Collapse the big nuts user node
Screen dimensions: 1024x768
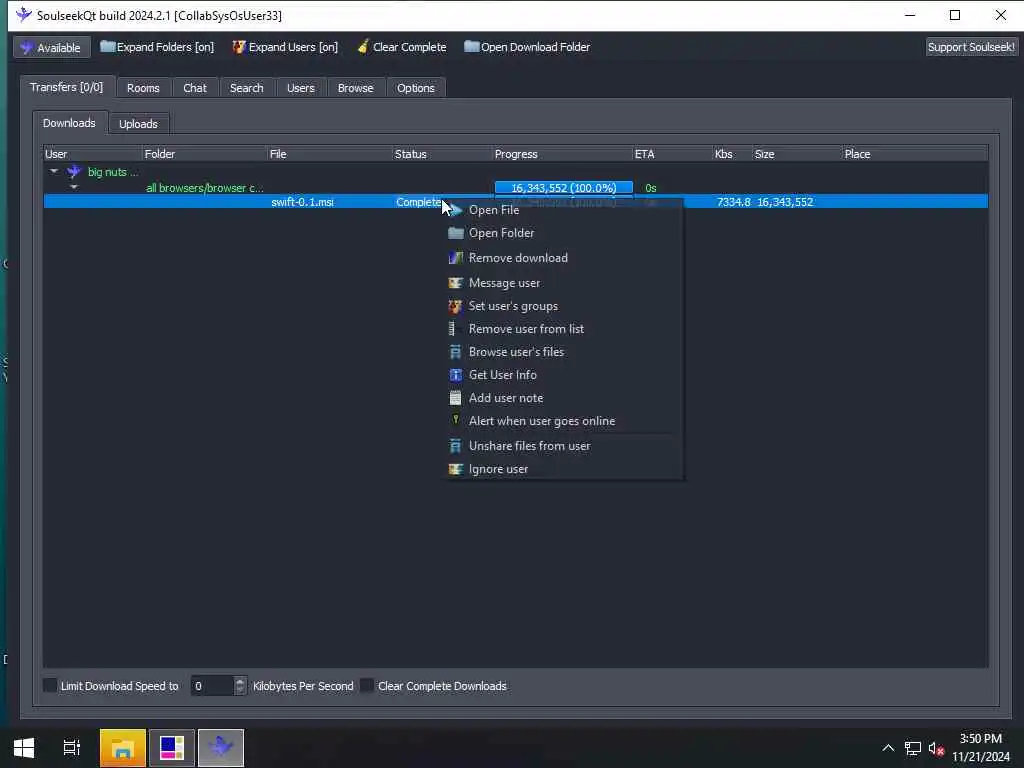point(54,172)
